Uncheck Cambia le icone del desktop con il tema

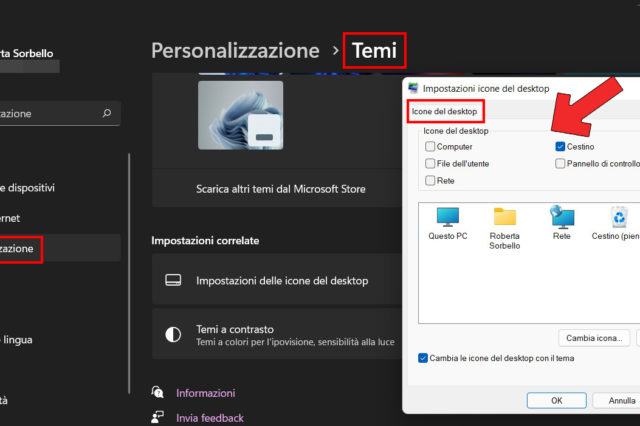click(423, 358)
